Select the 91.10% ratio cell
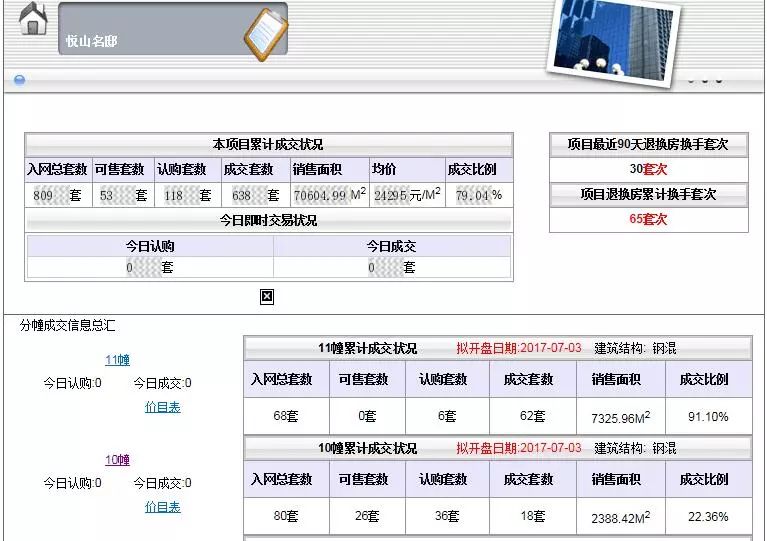 (708, 416)
